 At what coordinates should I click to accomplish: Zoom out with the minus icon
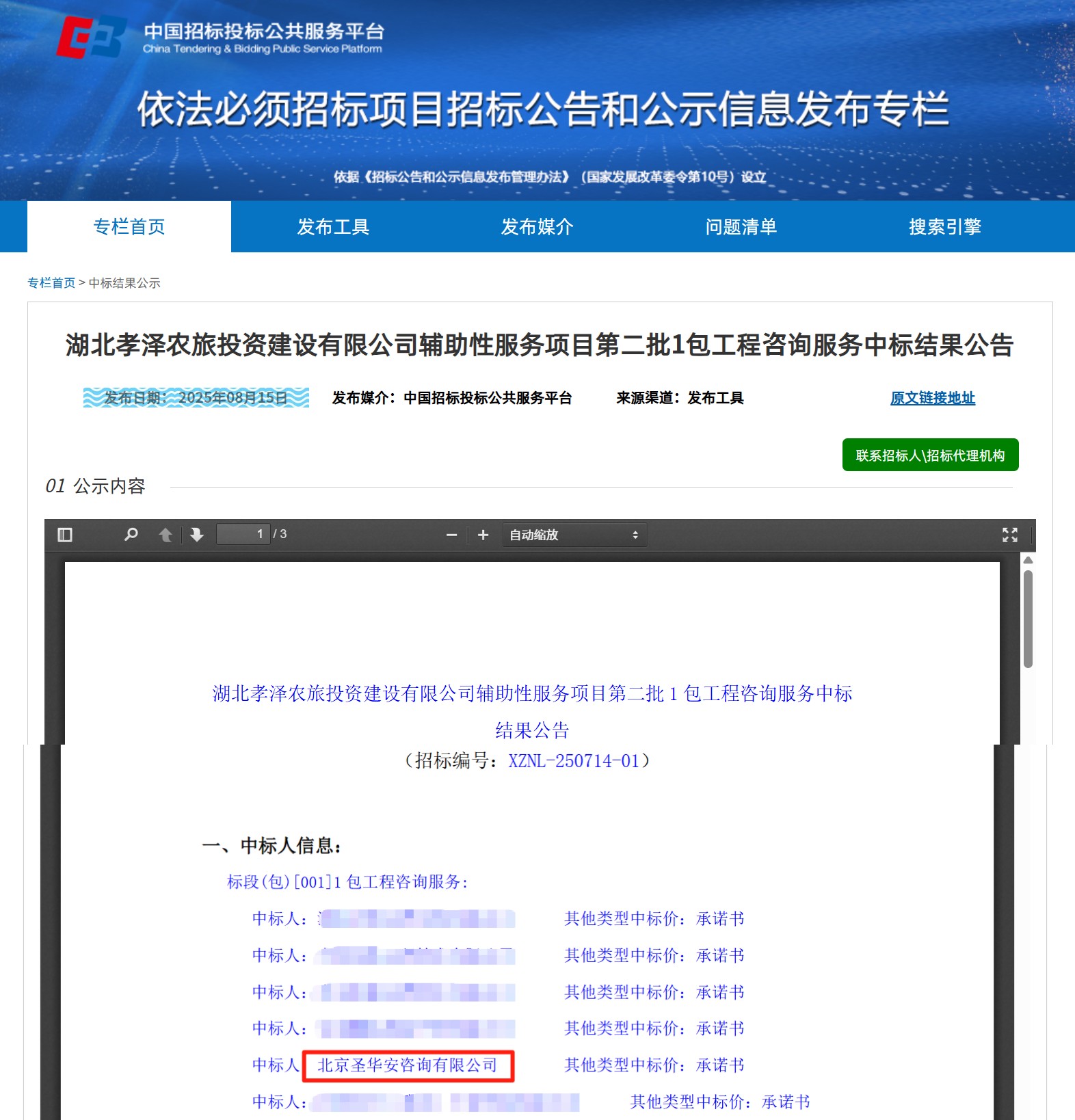click(451, 535)
